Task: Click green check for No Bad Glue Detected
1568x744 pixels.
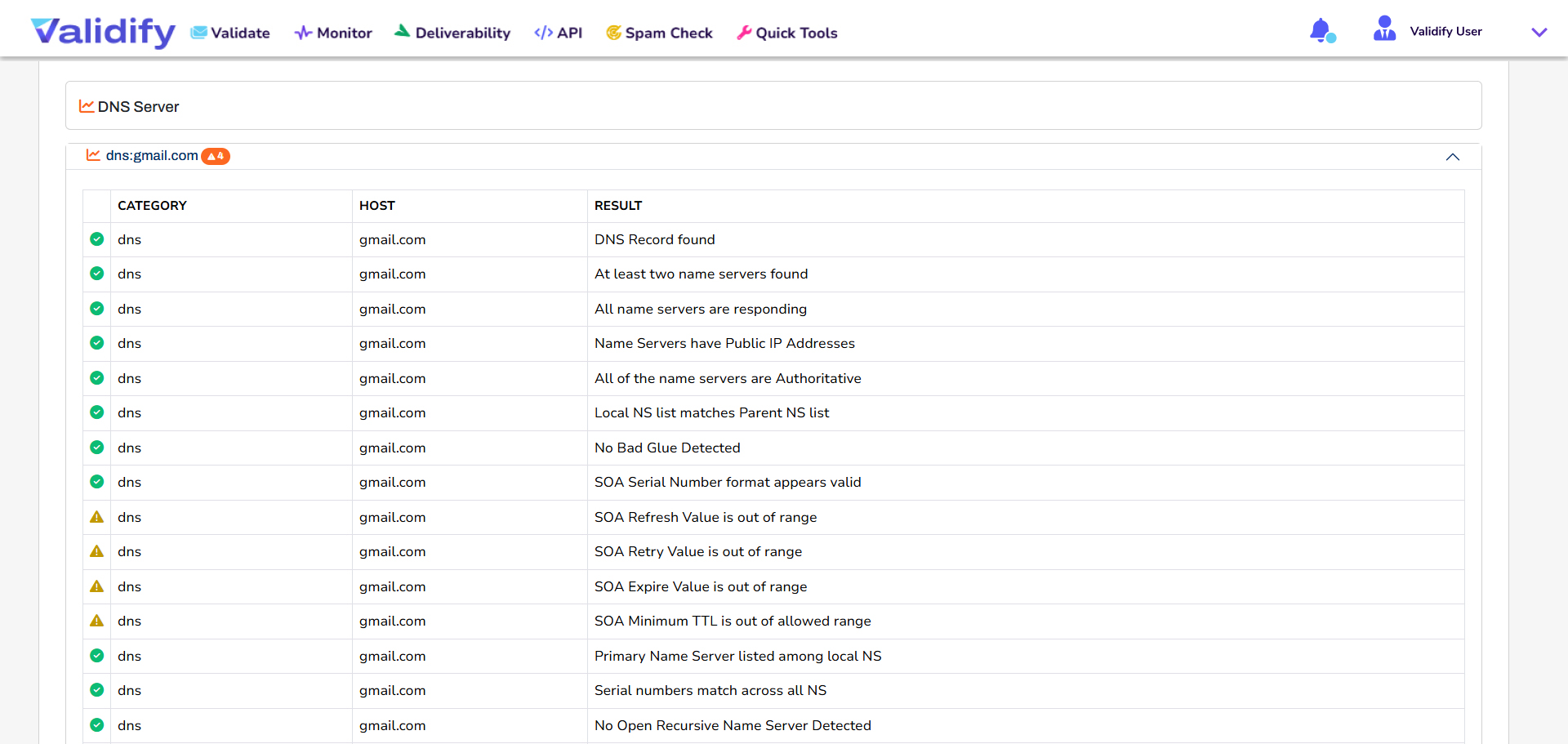Action: tap(97, 448)
